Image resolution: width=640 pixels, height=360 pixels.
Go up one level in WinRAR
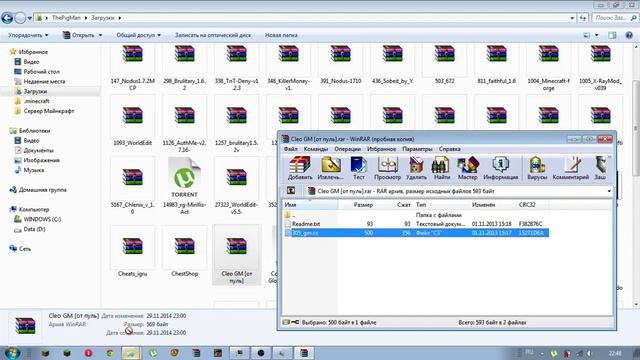(291, 191)
